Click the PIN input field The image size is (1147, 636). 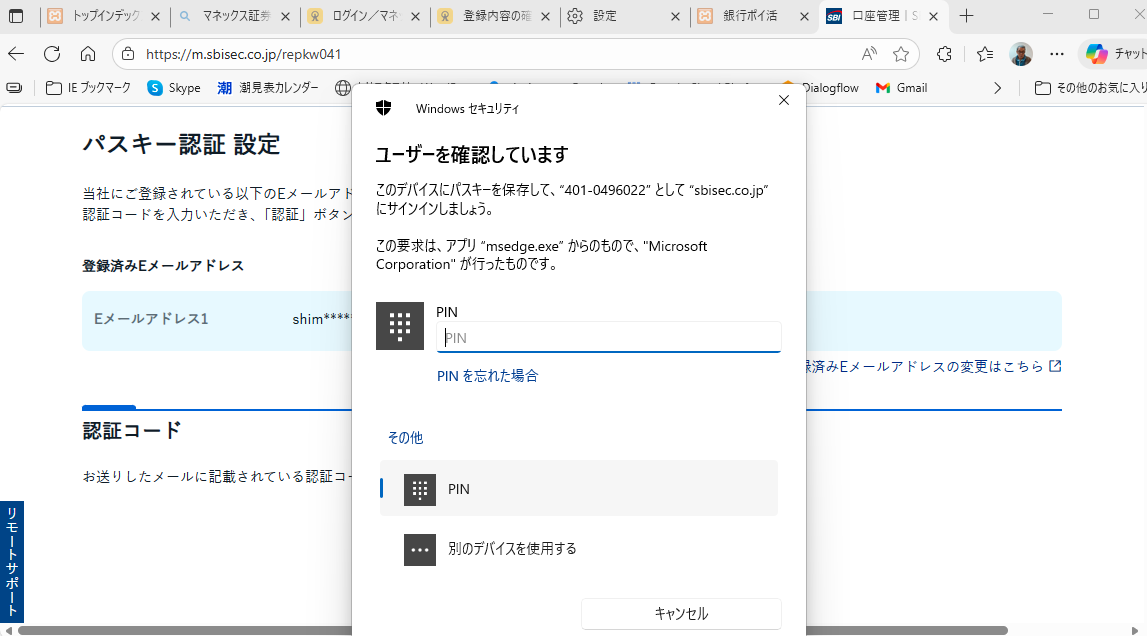coord(608,338)
